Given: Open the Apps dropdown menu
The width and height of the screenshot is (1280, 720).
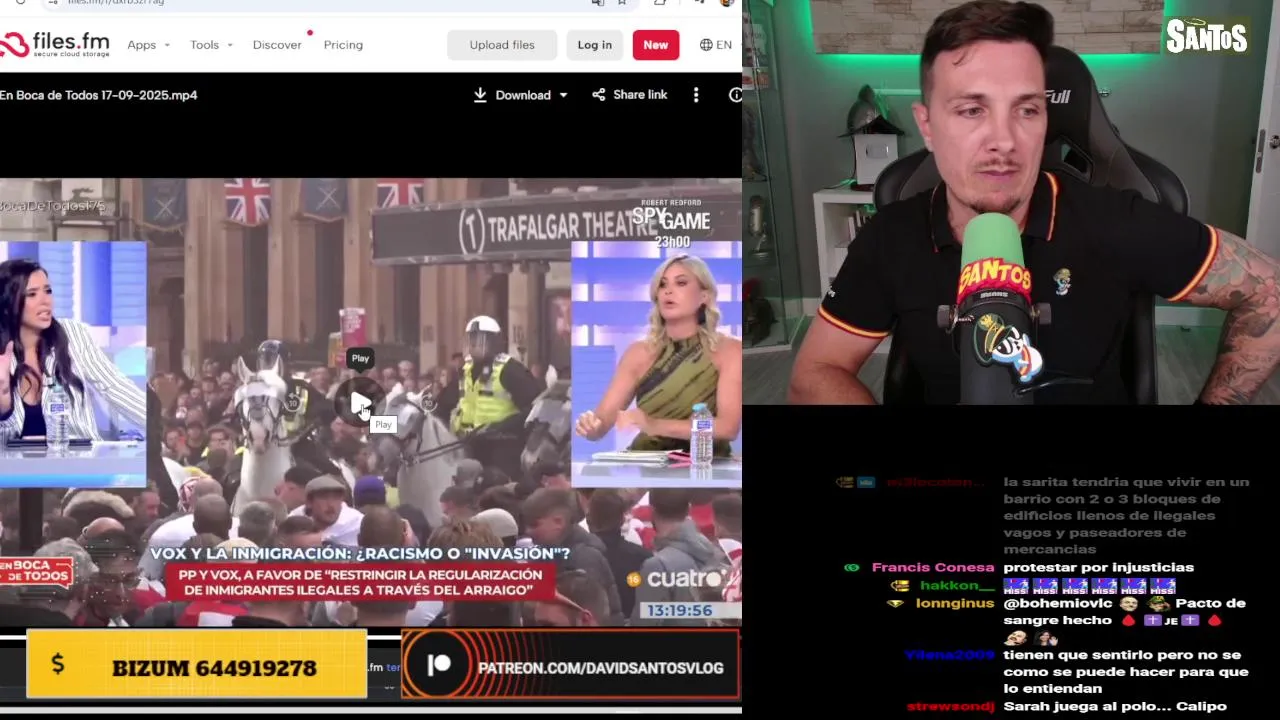Looking at the screenshot, I should click(148, 45).
